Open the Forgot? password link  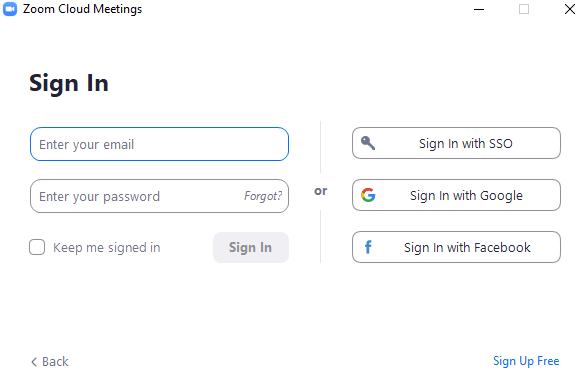pyautogui.click(x=263, y=196)
